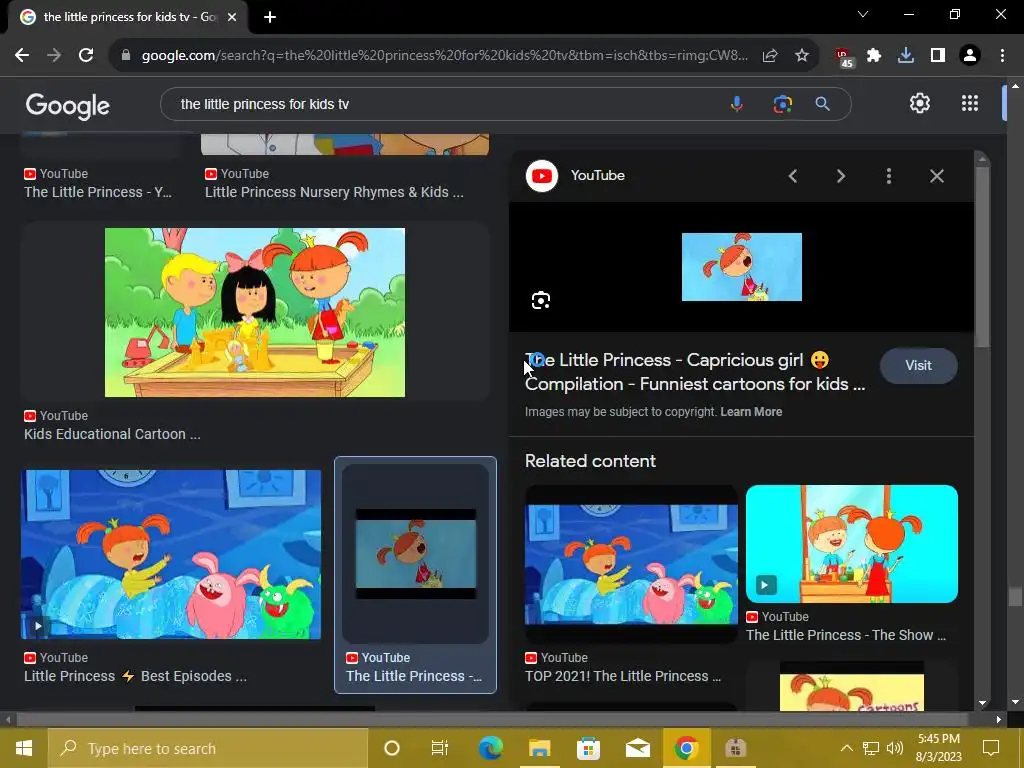This screenshot has height=768, width=1024.
Task: Open Cortana circle icon on taskbar
Action: pyautogui.click(x=392, y=748)
